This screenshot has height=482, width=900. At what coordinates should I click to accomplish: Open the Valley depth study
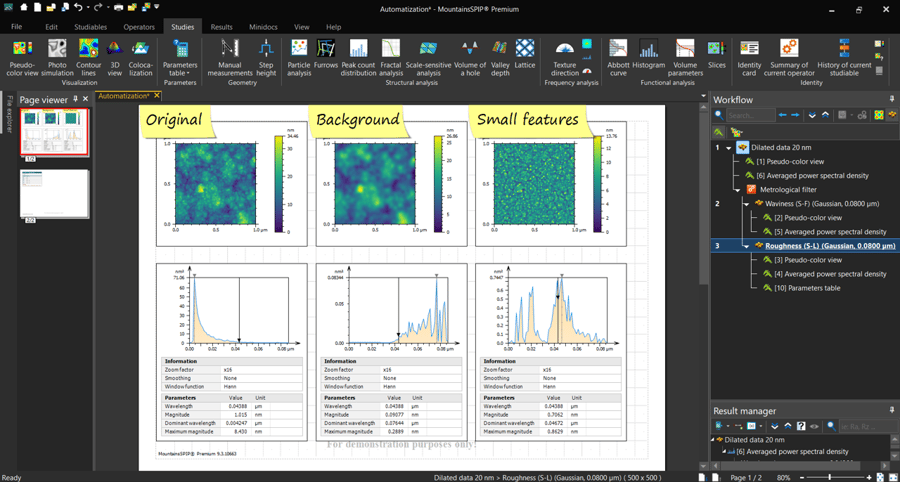[x=500, y=57]
